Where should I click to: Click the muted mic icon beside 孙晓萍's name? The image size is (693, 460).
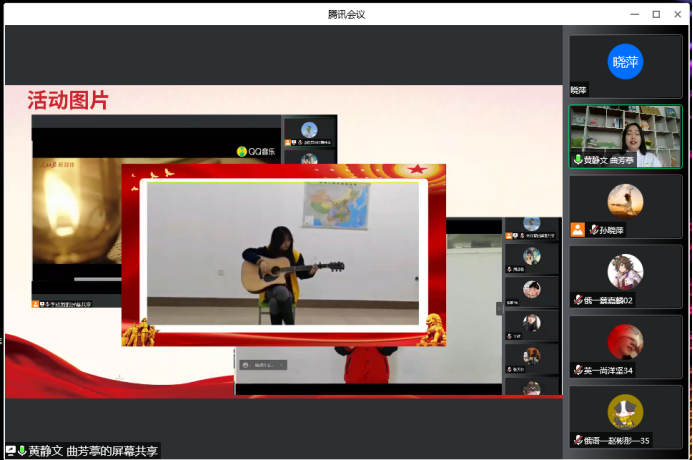[x=593, y=230]
